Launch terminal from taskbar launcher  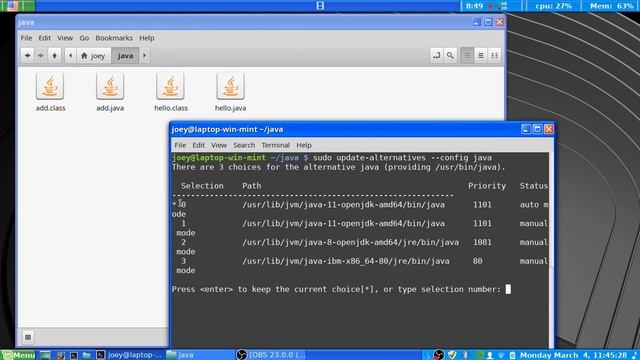pos(73,355)
